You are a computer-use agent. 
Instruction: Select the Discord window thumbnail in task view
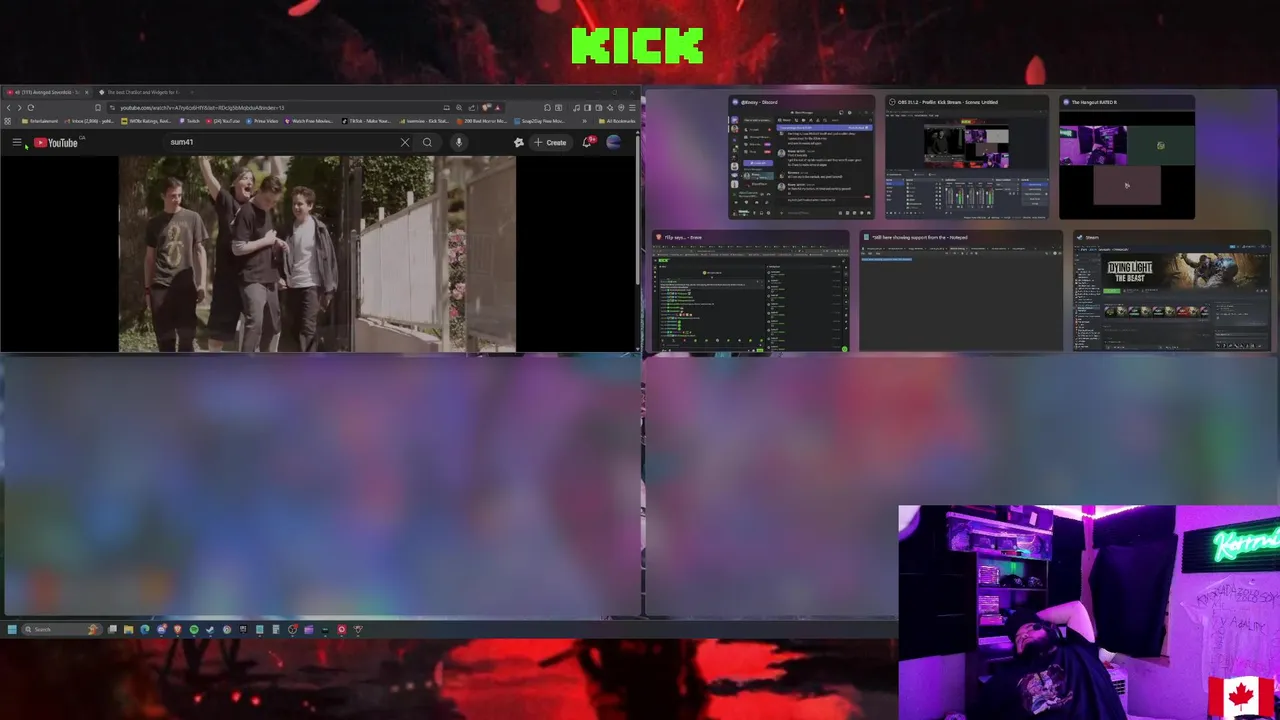tap(801, 157)
